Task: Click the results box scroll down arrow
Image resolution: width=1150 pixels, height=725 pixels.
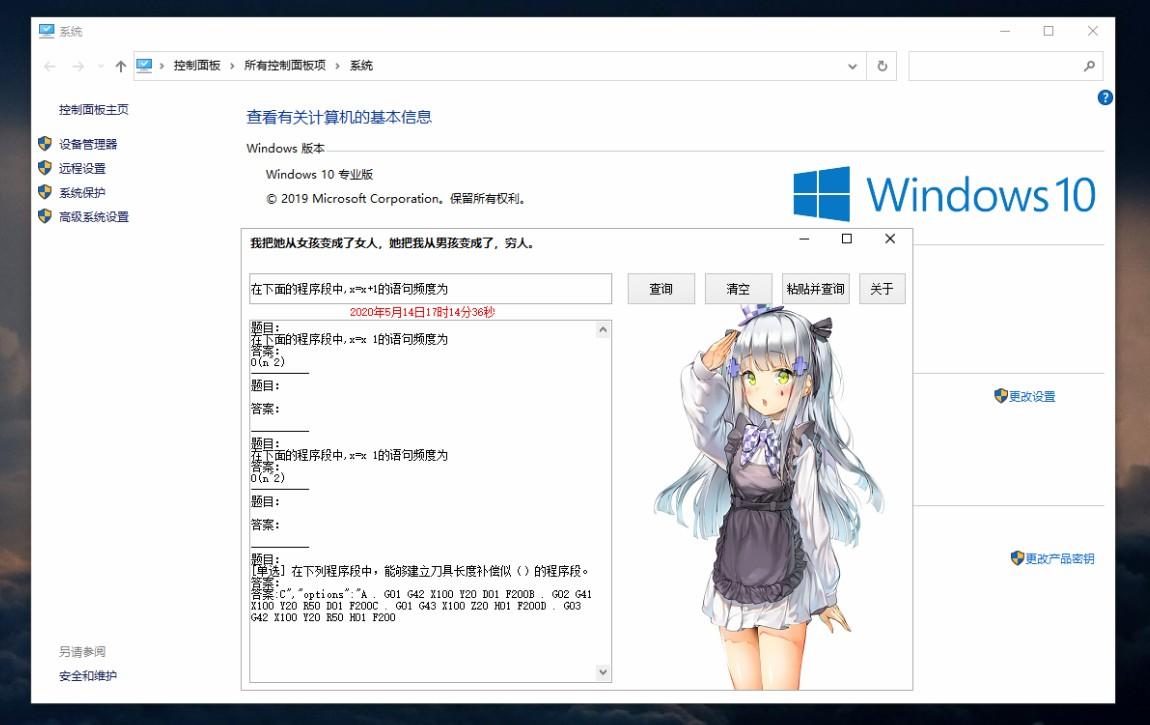Action: point(603,671)
